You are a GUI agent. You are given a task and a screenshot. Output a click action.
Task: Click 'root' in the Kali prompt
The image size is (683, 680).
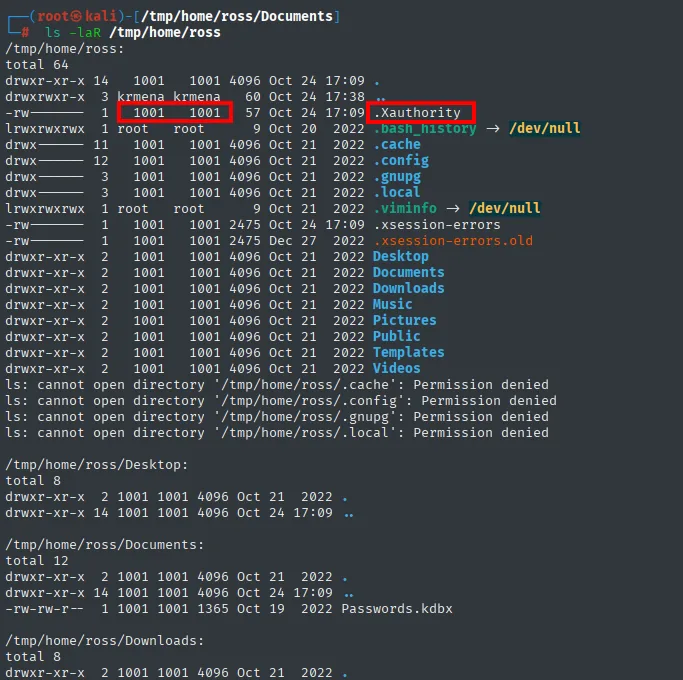[53, 17]
